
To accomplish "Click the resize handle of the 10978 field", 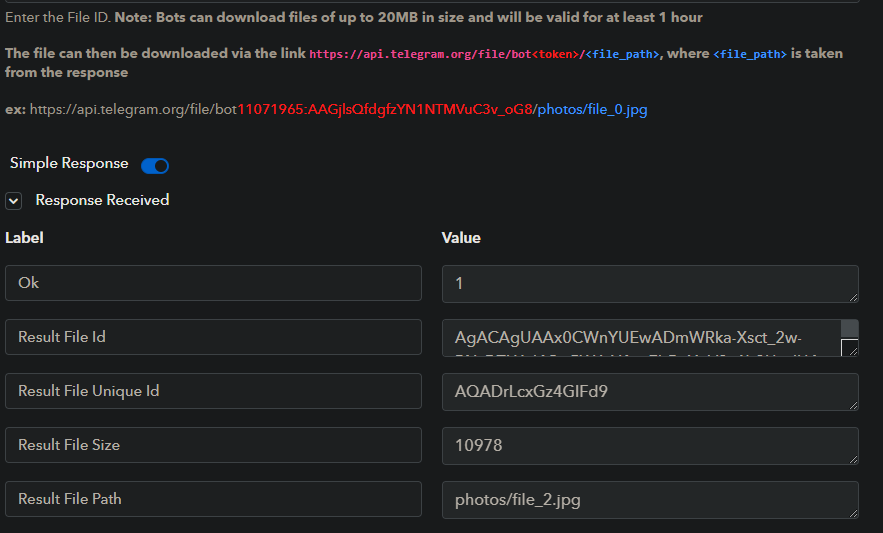I will [x=853, y=459].
